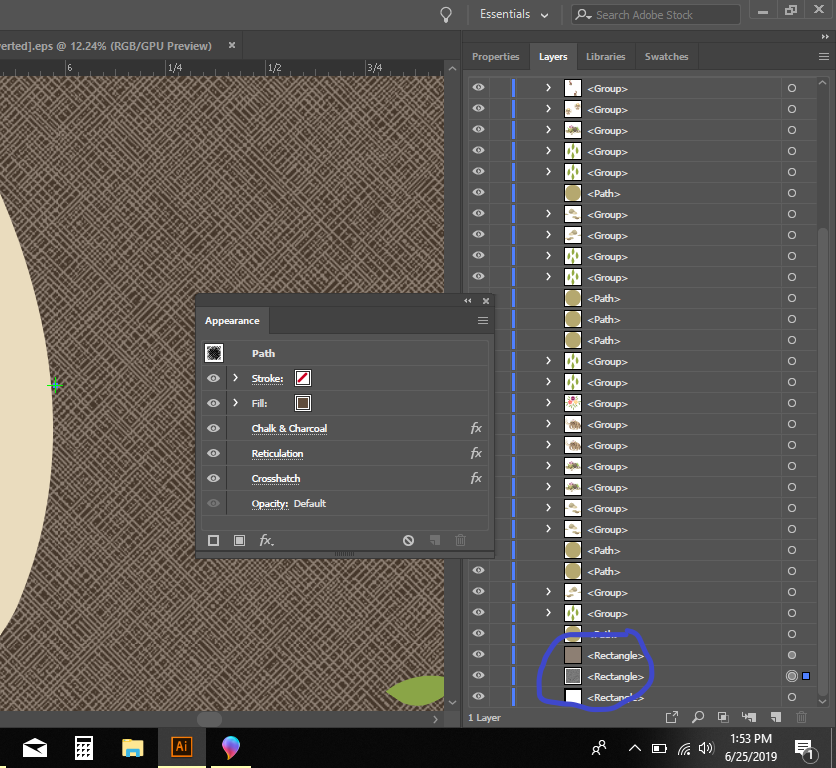Click the Locate Object magnifier icon

[697, 717]
